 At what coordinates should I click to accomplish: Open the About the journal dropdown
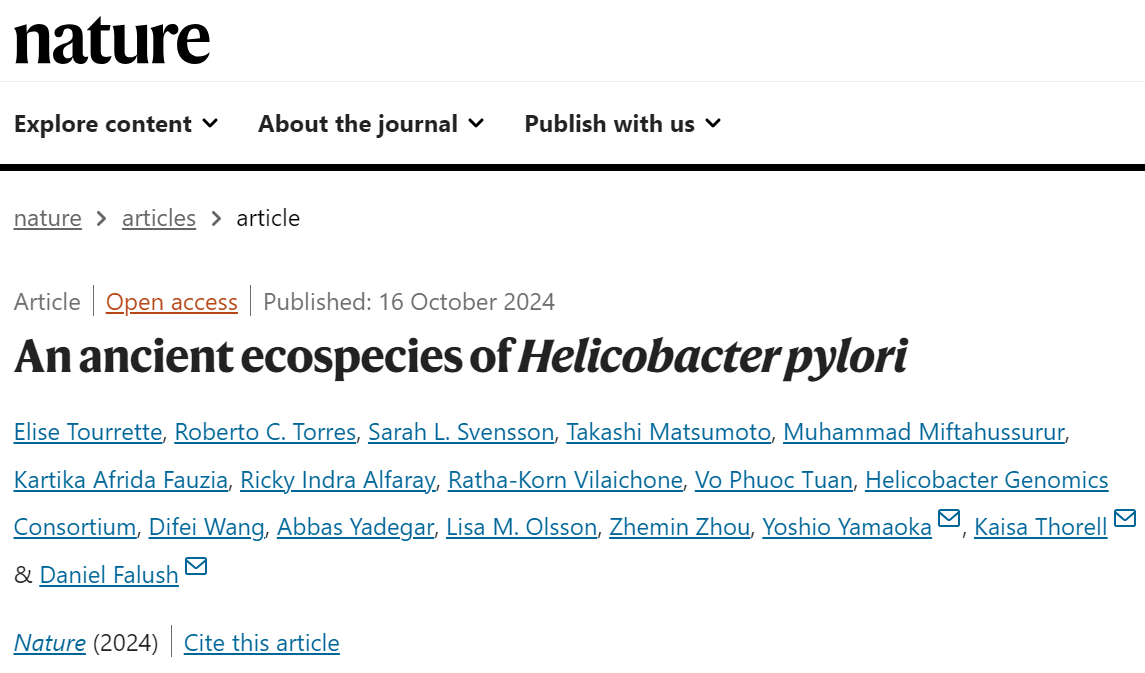click(371, 124)
